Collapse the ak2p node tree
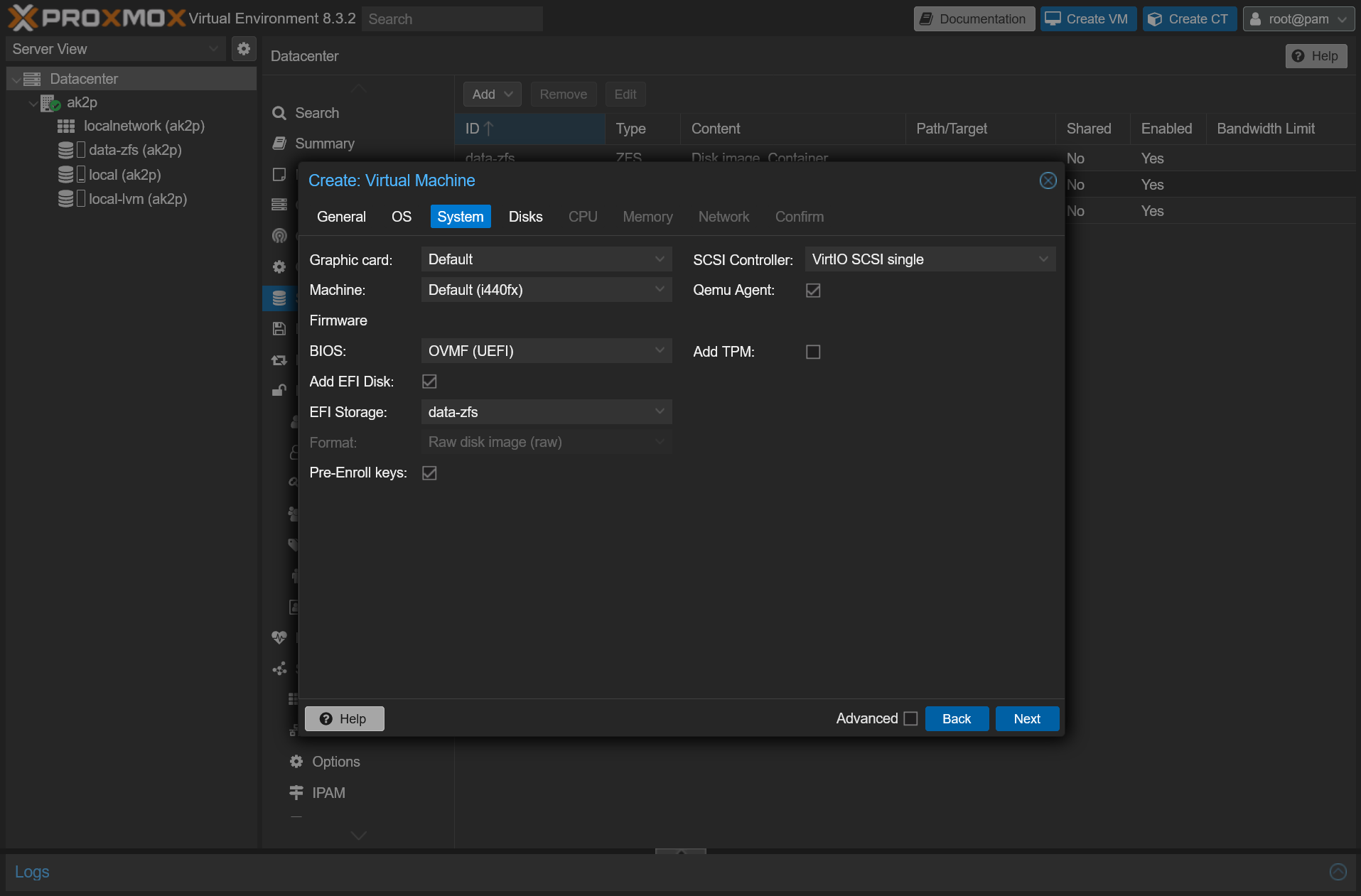1361x896 pixels. pos(33,103)
